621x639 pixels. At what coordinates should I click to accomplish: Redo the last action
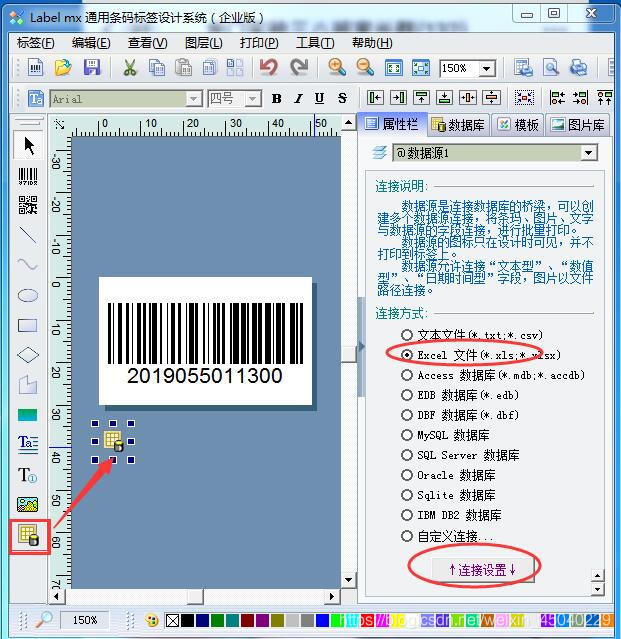[299, 68]
